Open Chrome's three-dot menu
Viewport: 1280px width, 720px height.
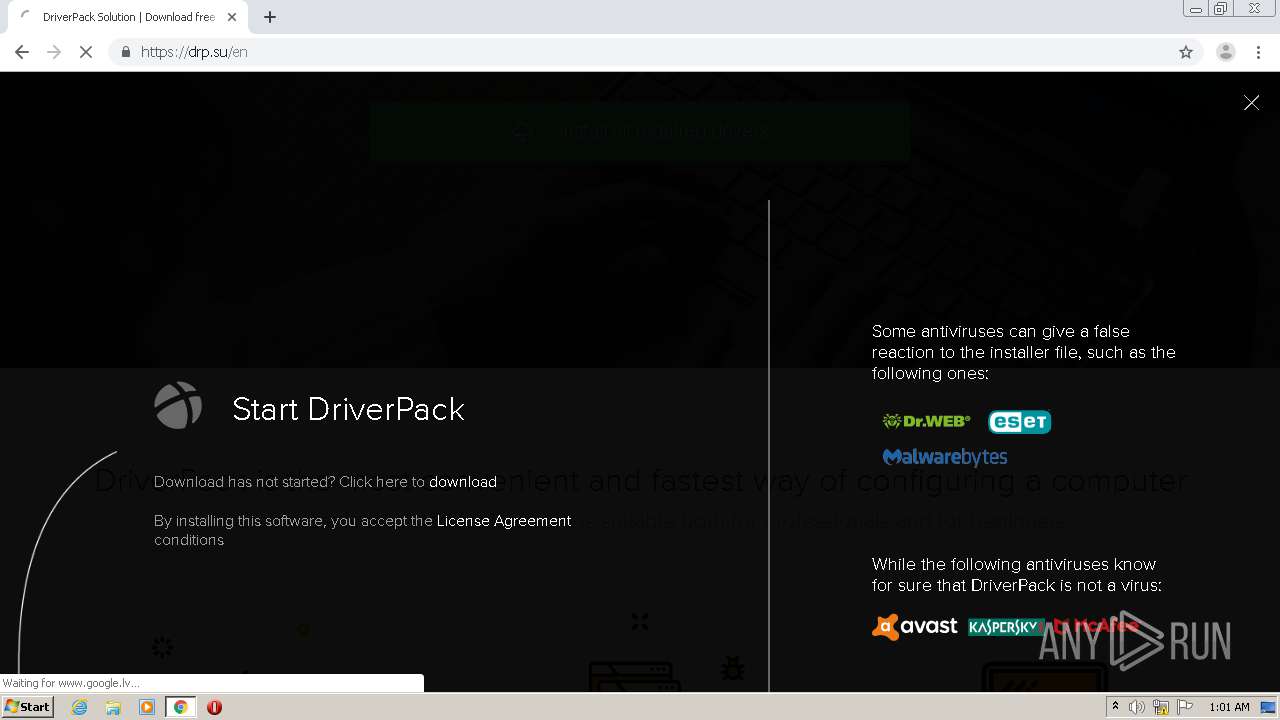tap(1258, 52)
